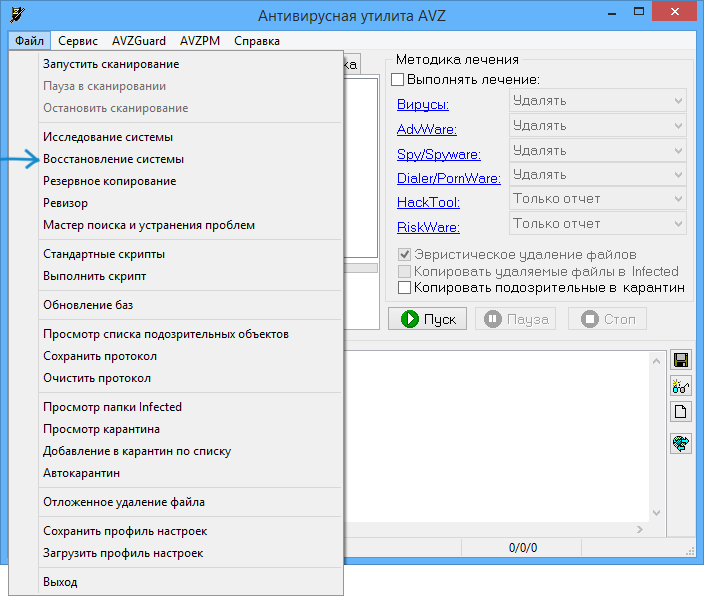This screenshot has height=596, width=704.
Task: Click the save protocol floppy disk icon
Action: 681,360
